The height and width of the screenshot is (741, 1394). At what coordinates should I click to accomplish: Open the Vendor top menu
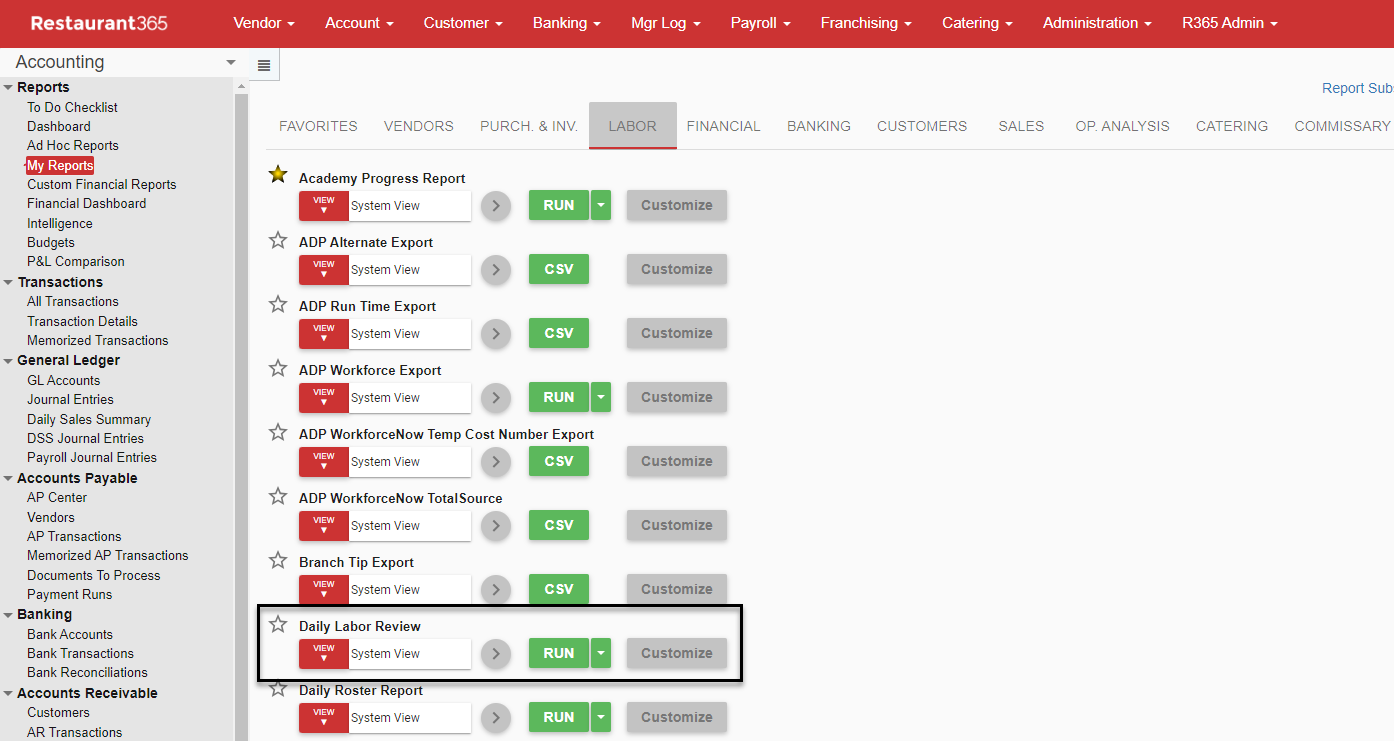[264, 23]
